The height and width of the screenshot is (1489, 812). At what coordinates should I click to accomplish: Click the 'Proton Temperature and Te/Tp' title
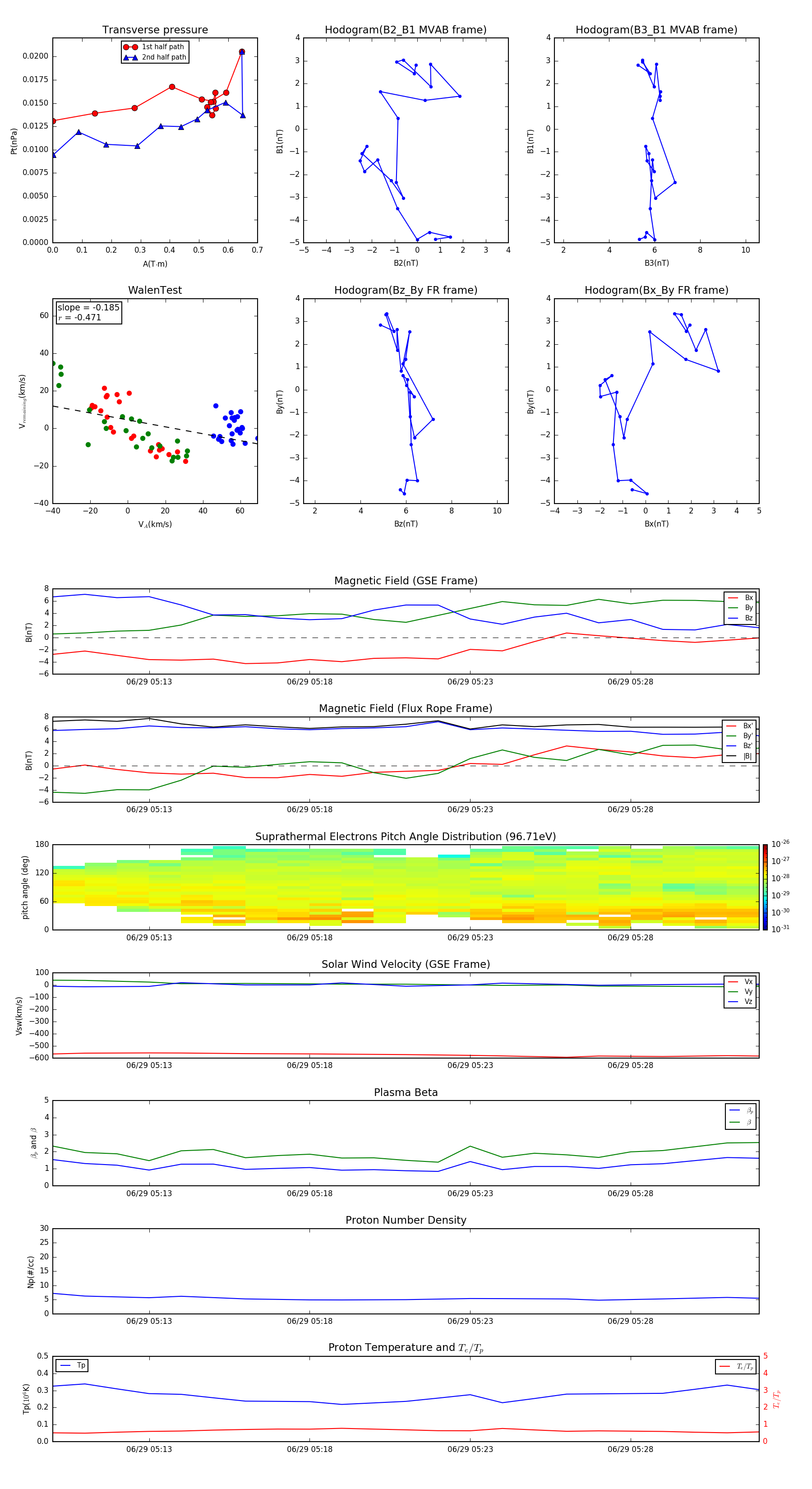(406, 1347)
